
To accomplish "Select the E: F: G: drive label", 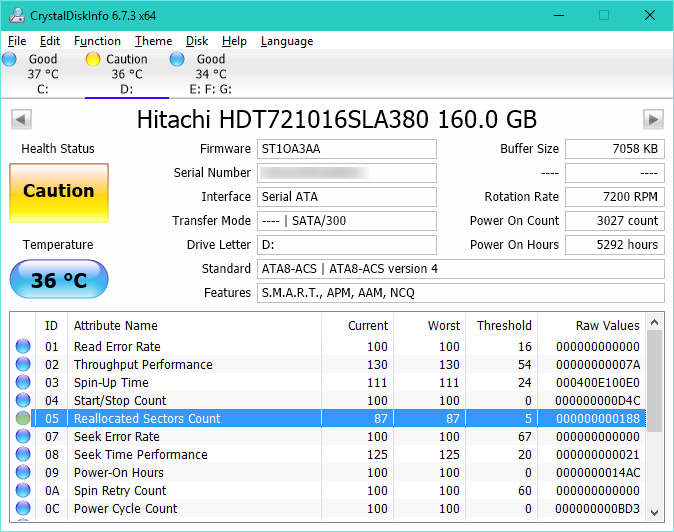I will tap(211, 89).
